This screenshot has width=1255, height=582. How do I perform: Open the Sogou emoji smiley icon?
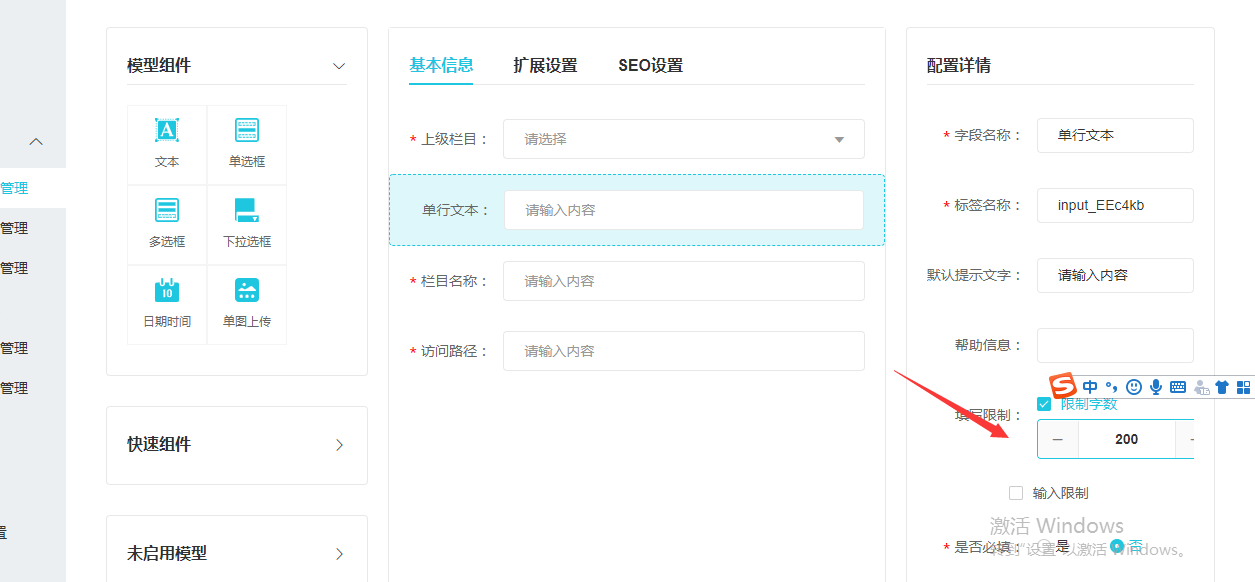pos(1134,387)
